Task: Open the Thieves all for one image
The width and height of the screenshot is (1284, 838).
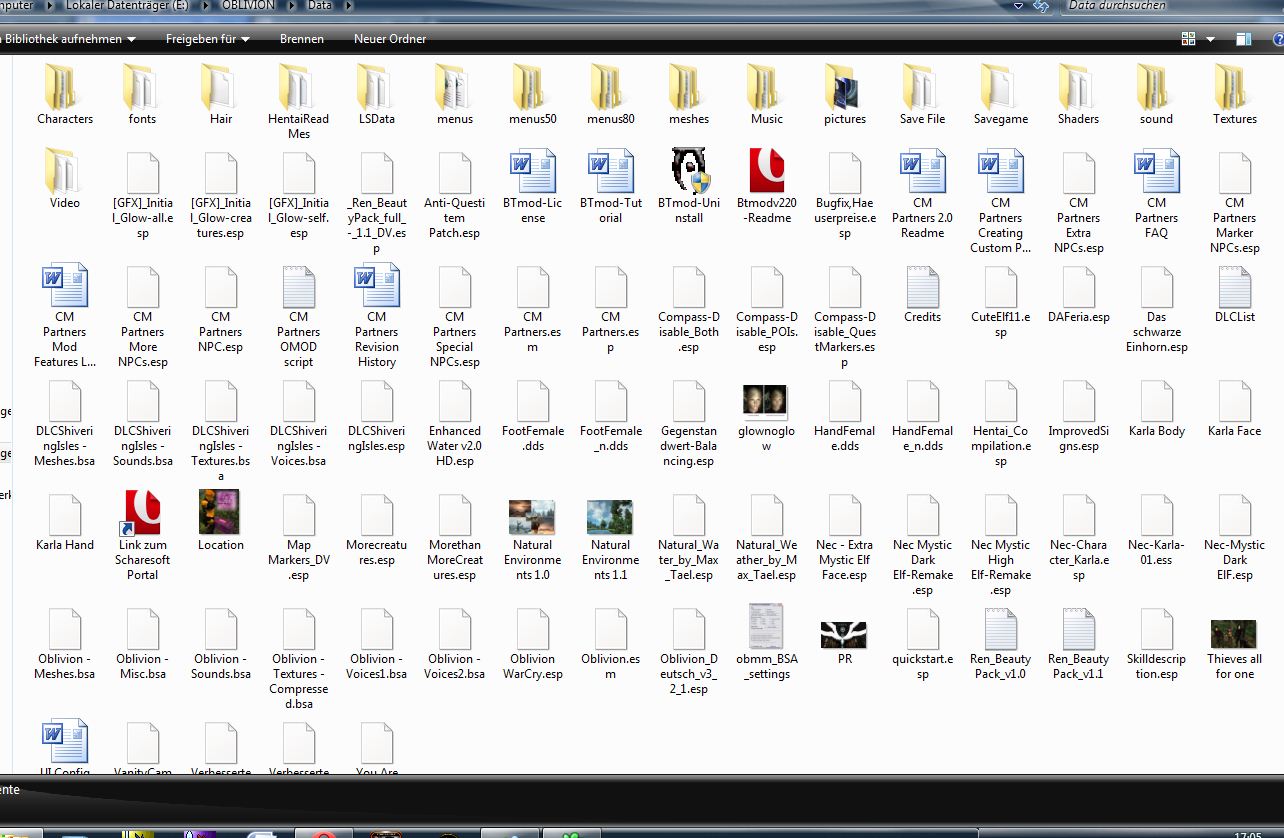Action: (1234, 633)
